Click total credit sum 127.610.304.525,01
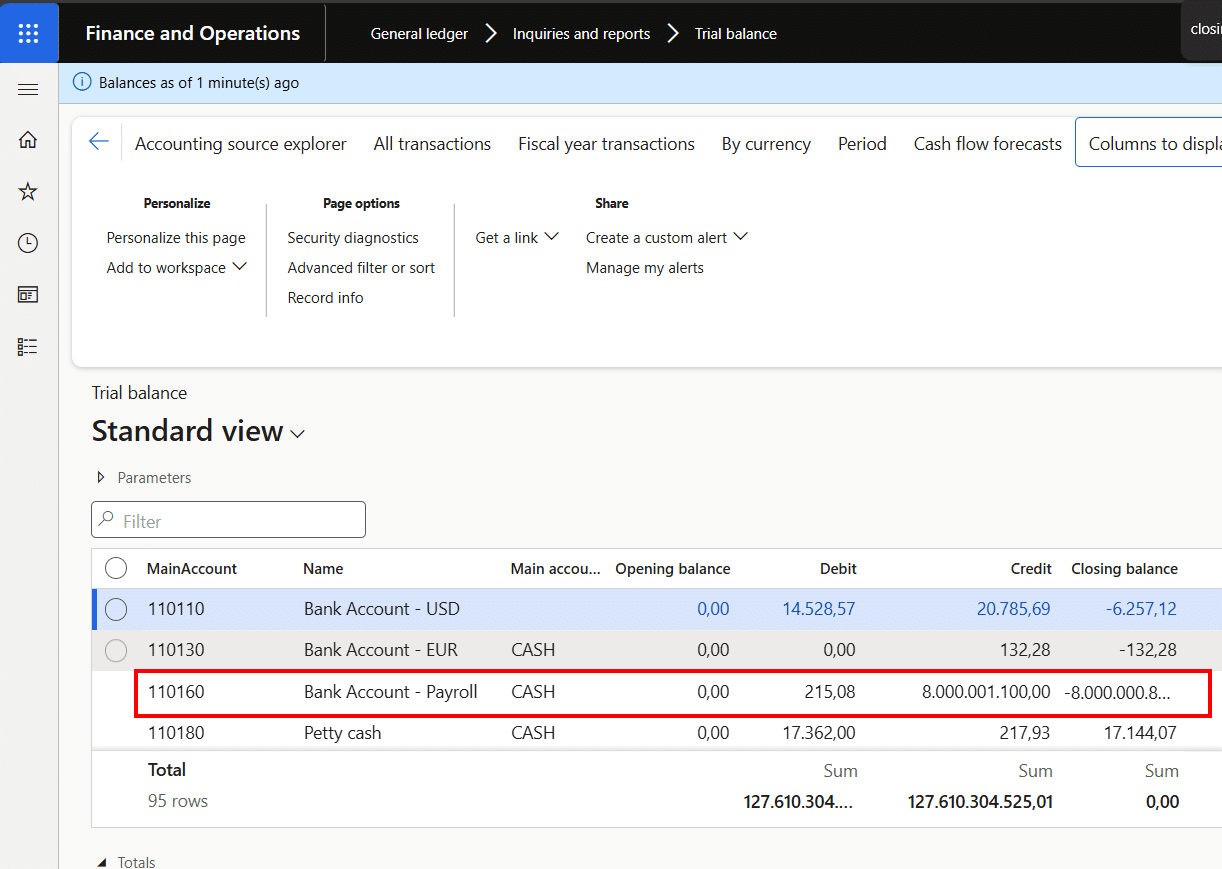Image resolution: width=1222 pixels, height=869 pixels. (x=980, y=801)
